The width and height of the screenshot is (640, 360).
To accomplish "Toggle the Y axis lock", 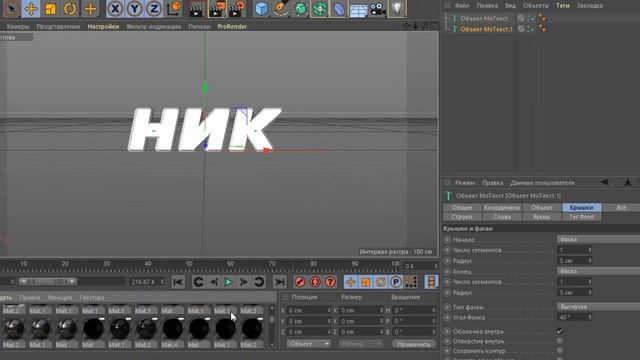I will click(x=135, y=8).
